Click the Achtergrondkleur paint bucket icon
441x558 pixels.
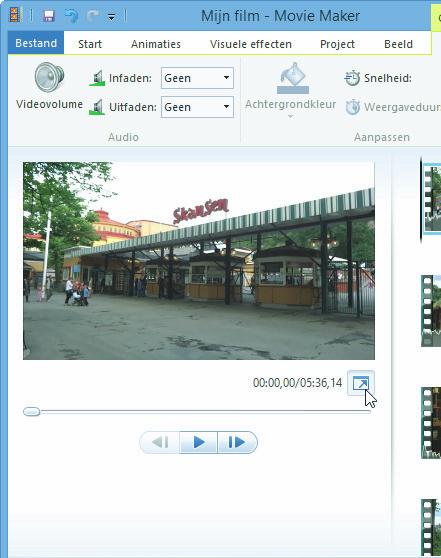[x=293, y=78]
